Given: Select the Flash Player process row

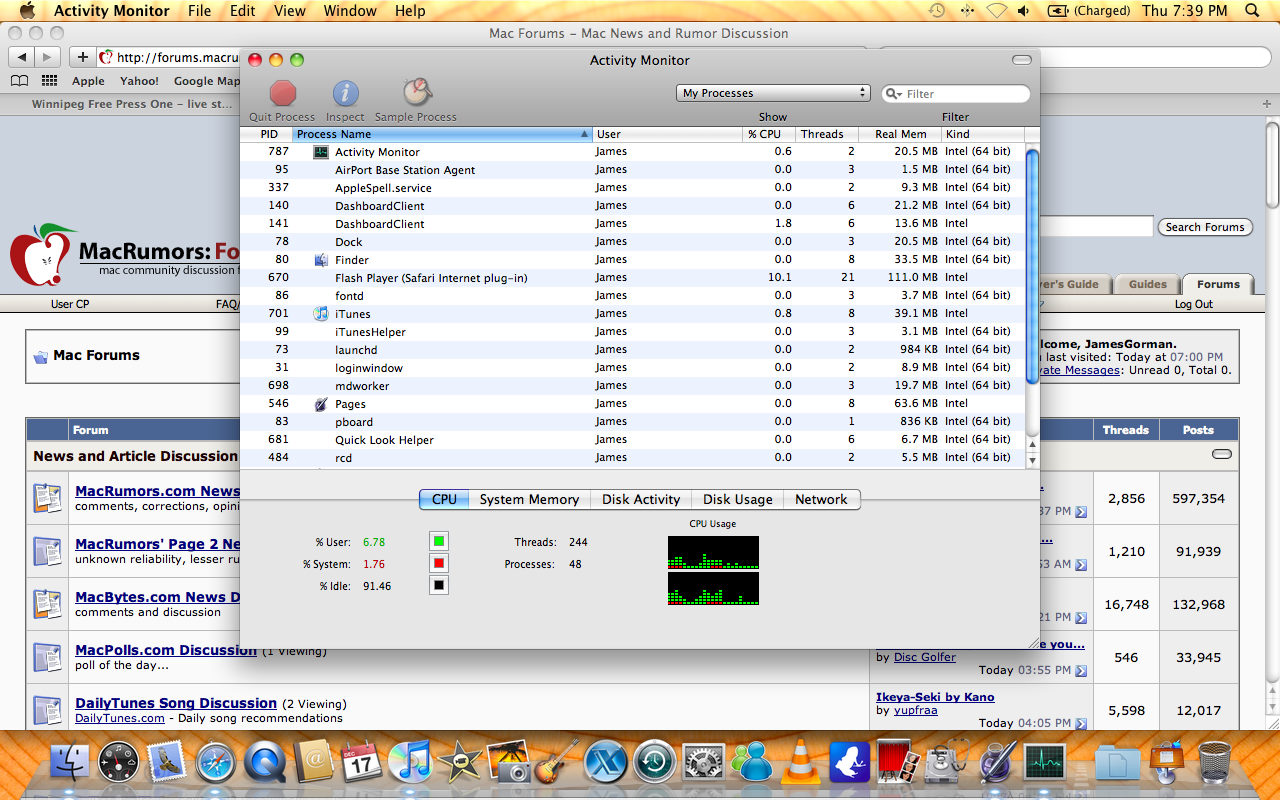Looking at the screenshot, I should [x=633, y=278].
